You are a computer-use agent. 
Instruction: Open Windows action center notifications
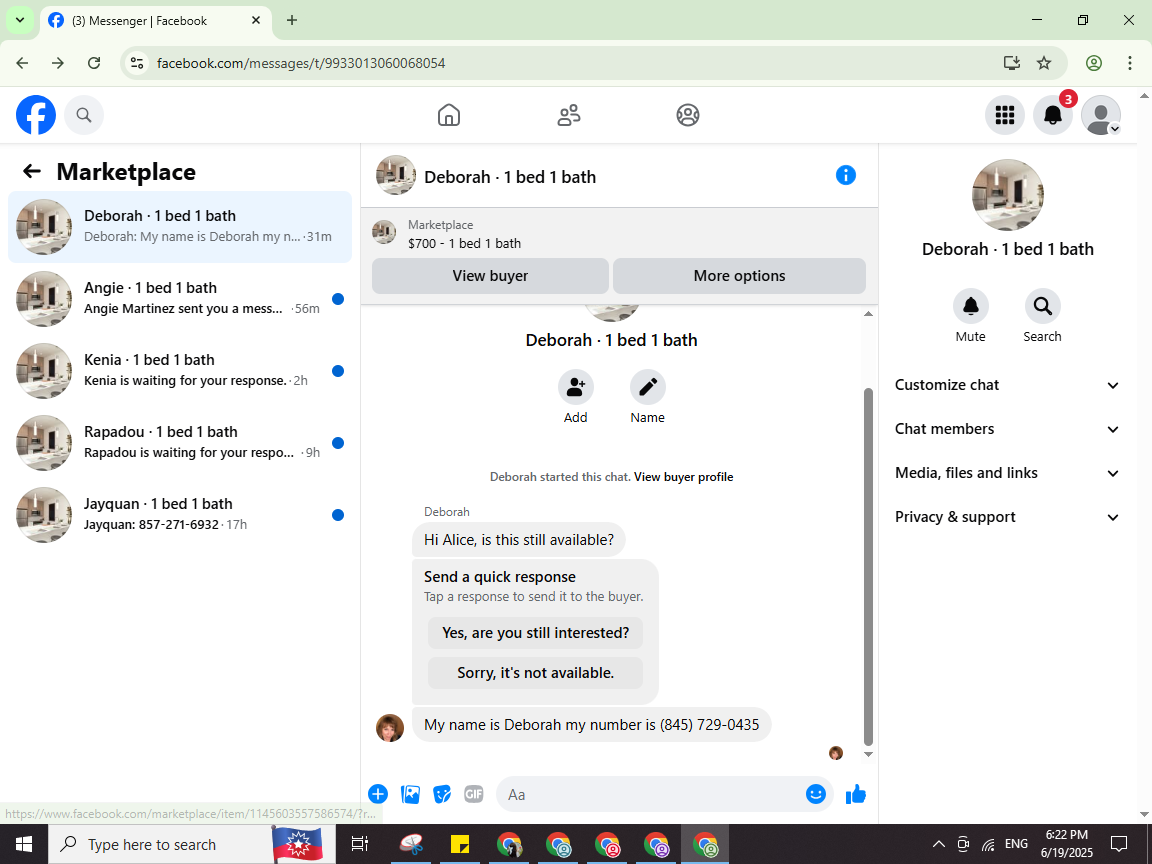1119,844
